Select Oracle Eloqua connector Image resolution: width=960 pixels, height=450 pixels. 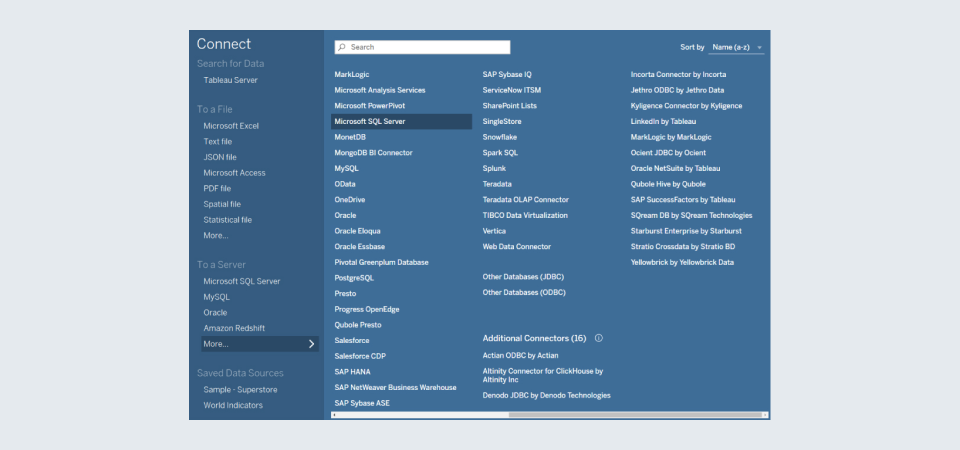click(x=358, y=231)
